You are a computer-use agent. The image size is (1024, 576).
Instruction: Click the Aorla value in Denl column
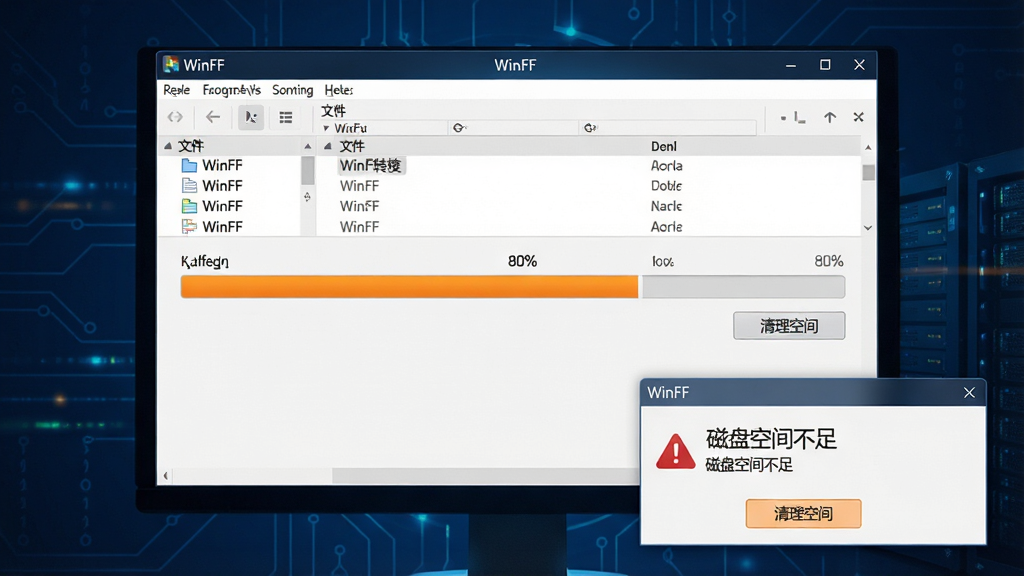(x=666, y=166)
